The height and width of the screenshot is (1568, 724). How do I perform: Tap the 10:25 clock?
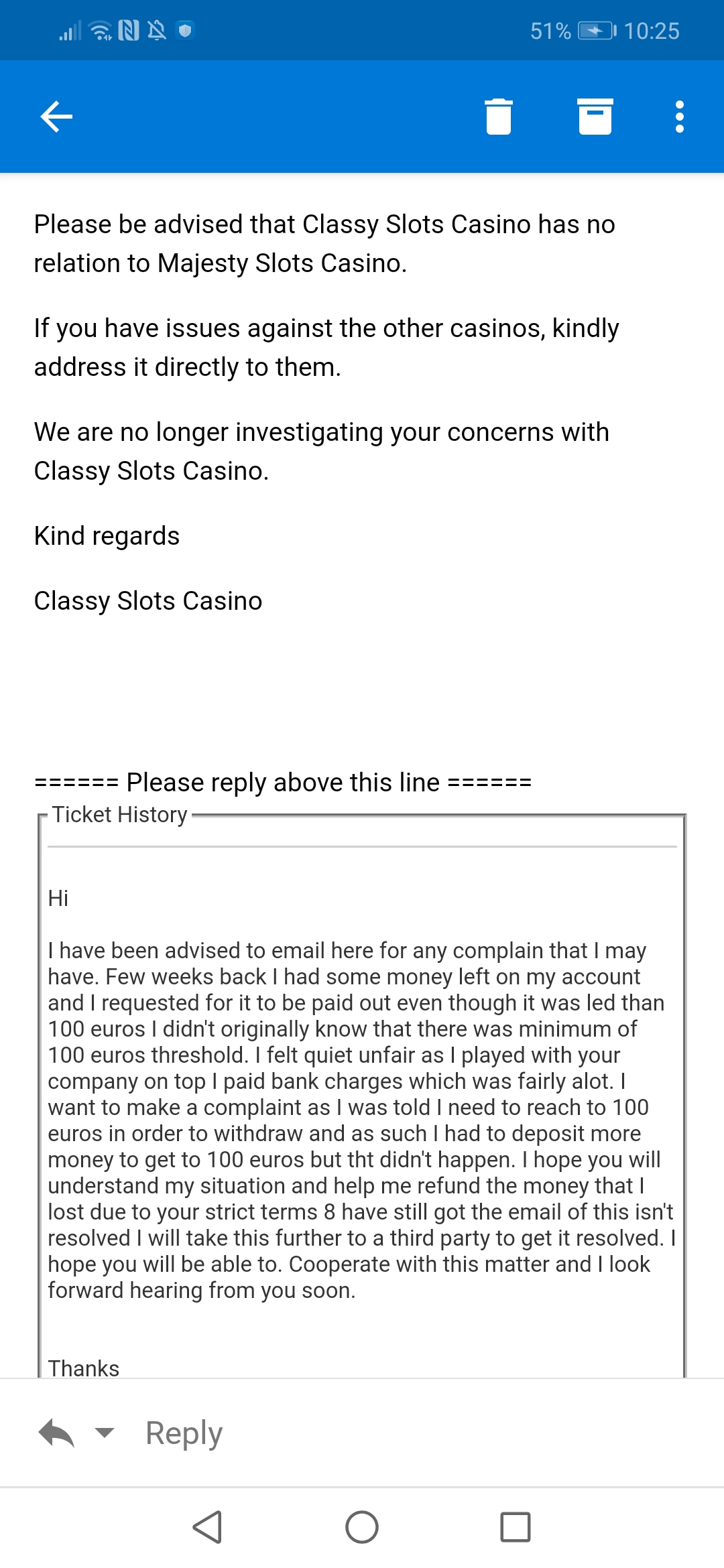(652, 31)
